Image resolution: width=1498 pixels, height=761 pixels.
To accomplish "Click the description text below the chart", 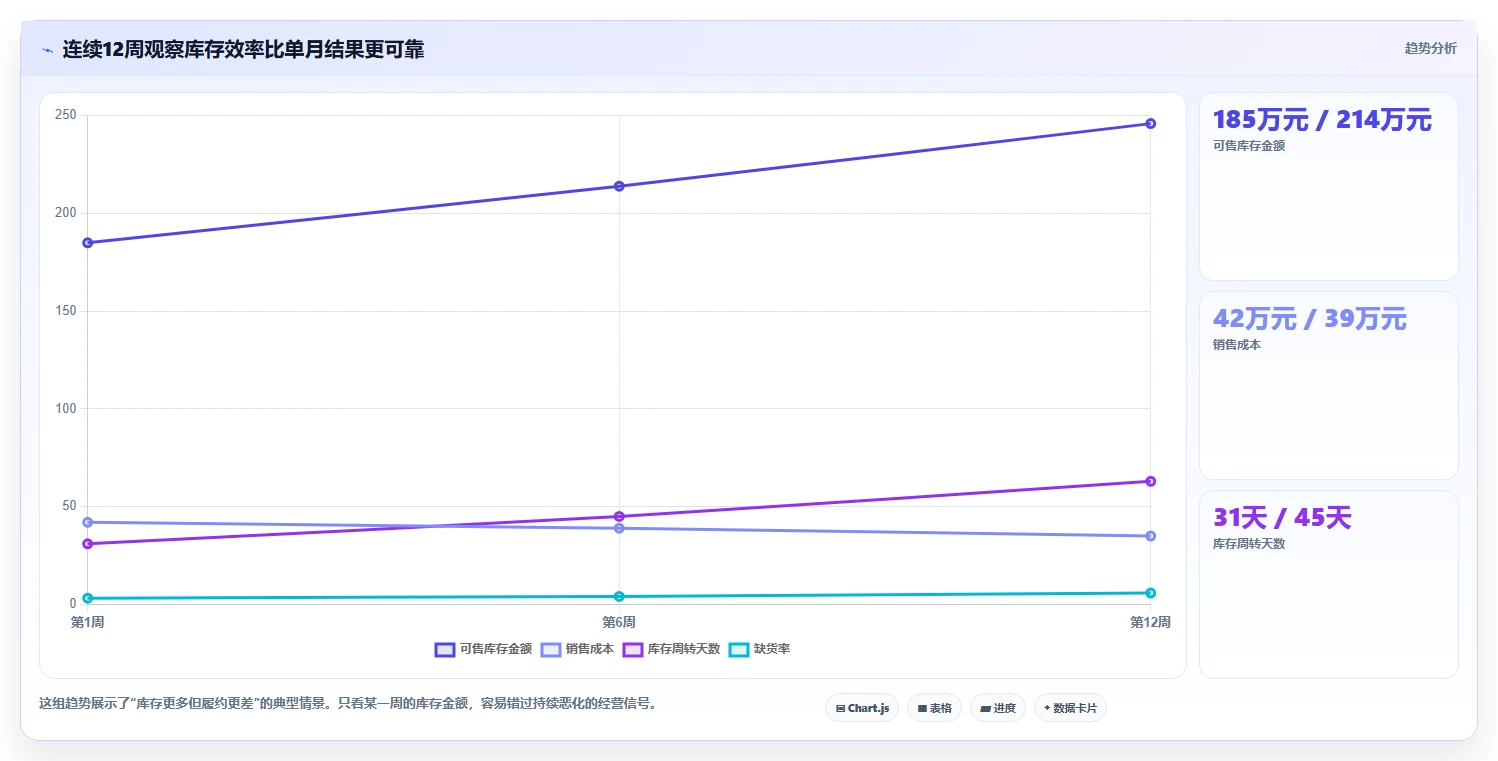I will (349, 703).
